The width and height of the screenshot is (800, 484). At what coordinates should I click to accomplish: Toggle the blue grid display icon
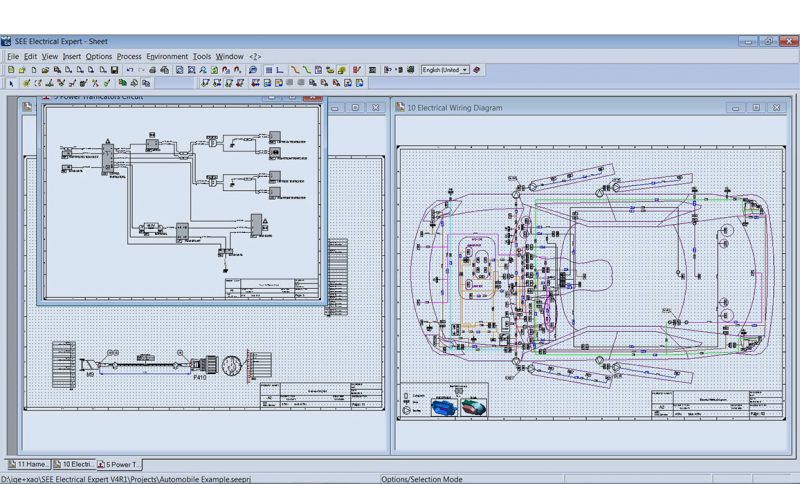pyautogui.click(x=269, y=70)
